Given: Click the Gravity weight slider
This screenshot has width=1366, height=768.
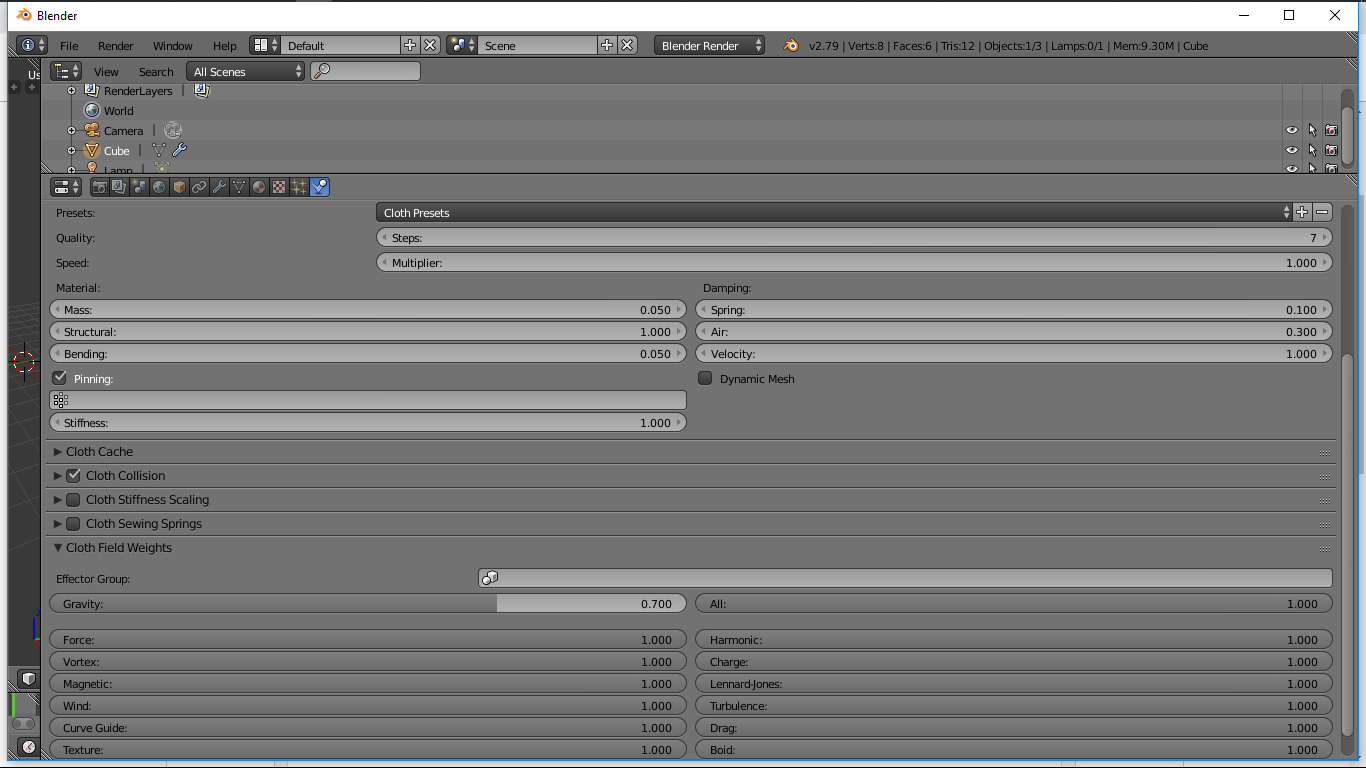Looking at the screenshot, I should click(x=368, y=604).
